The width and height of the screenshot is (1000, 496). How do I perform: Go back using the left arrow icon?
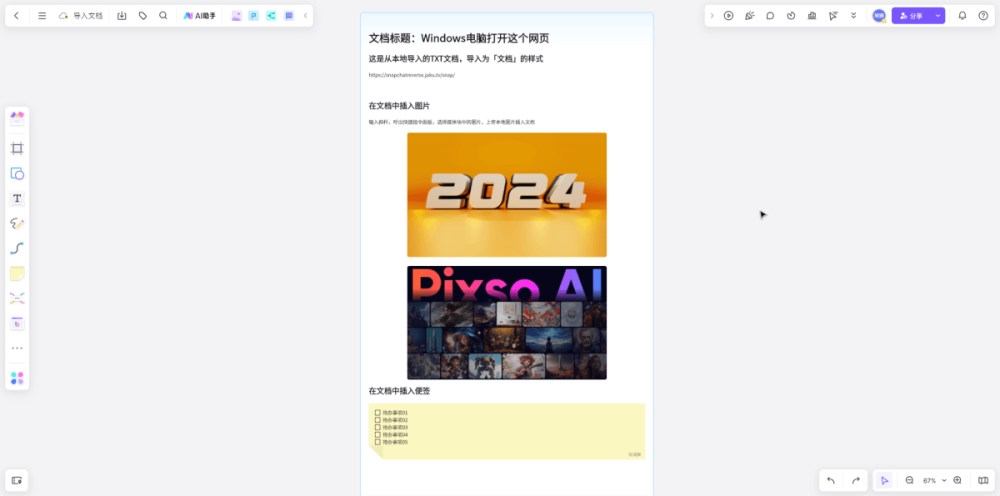pos(17,16)
